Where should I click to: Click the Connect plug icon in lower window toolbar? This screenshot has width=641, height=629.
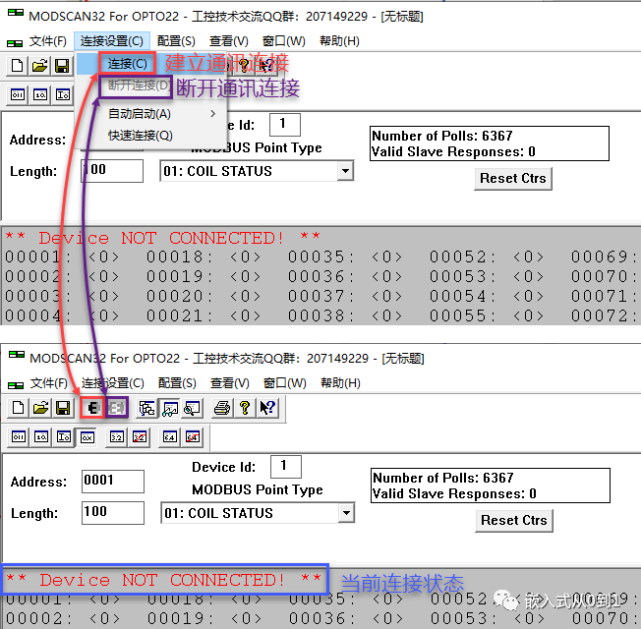pyautogui.click(x=93, y=407)
